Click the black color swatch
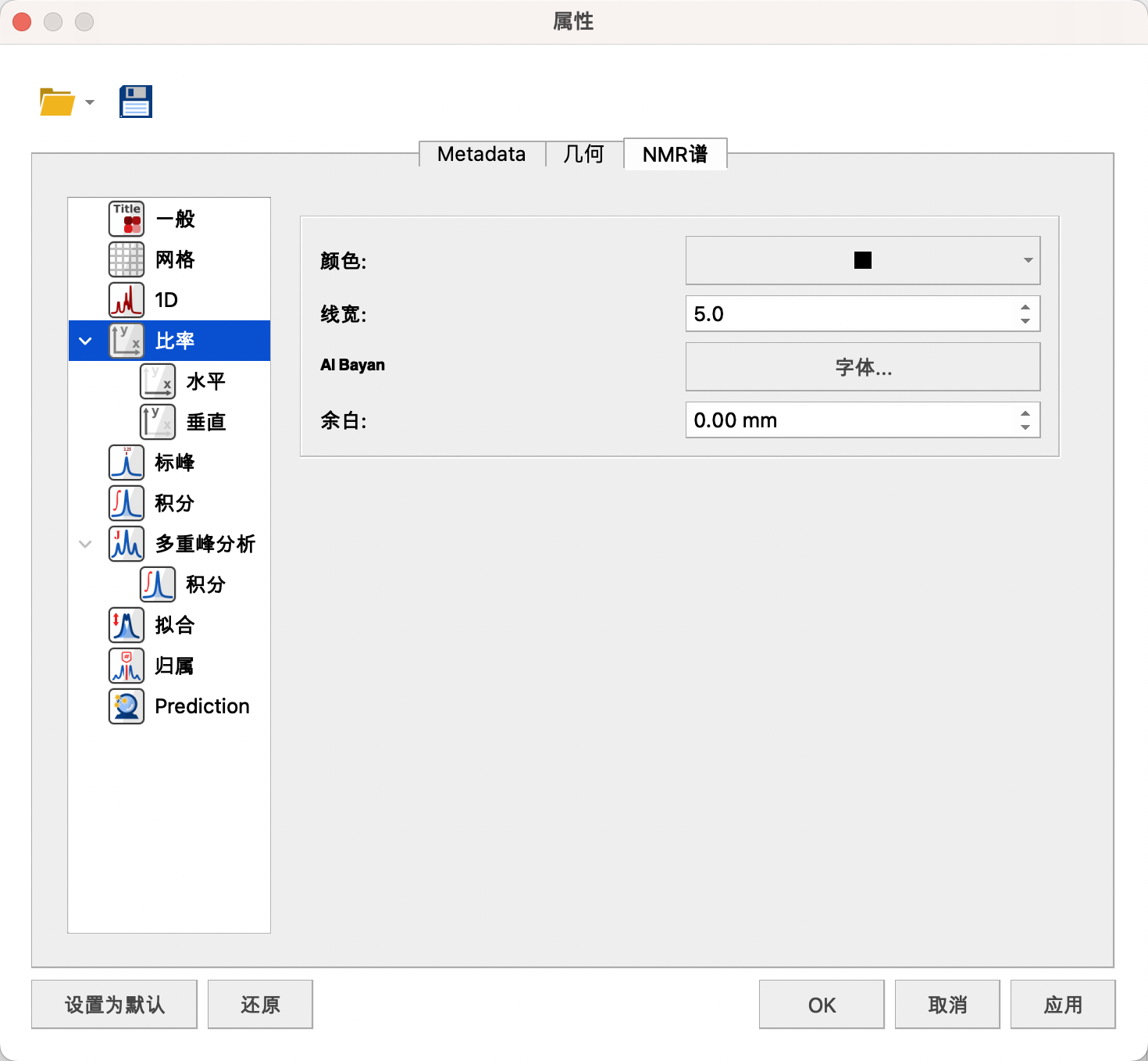Viewport: 1148px width, 1061px height. pos(863,260)
